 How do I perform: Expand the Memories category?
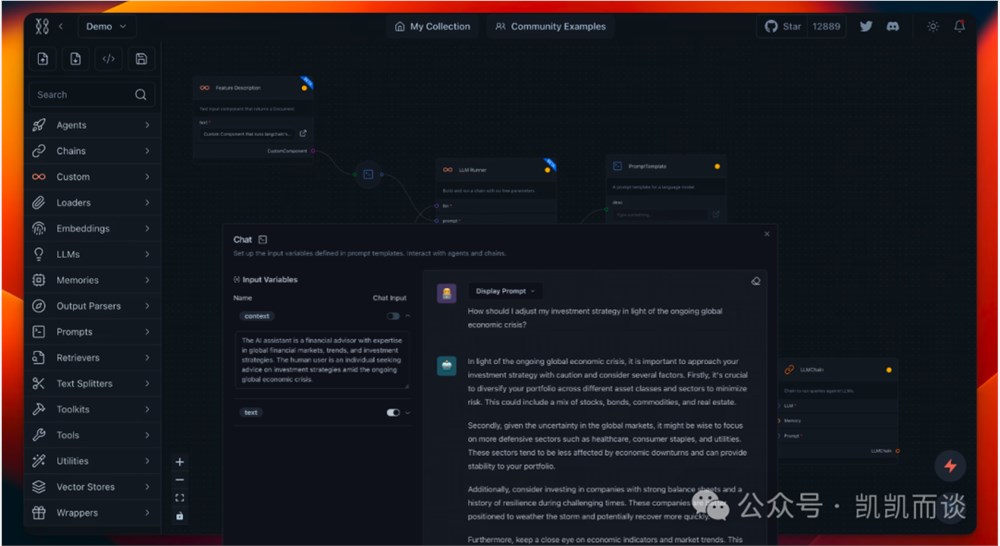92,280
